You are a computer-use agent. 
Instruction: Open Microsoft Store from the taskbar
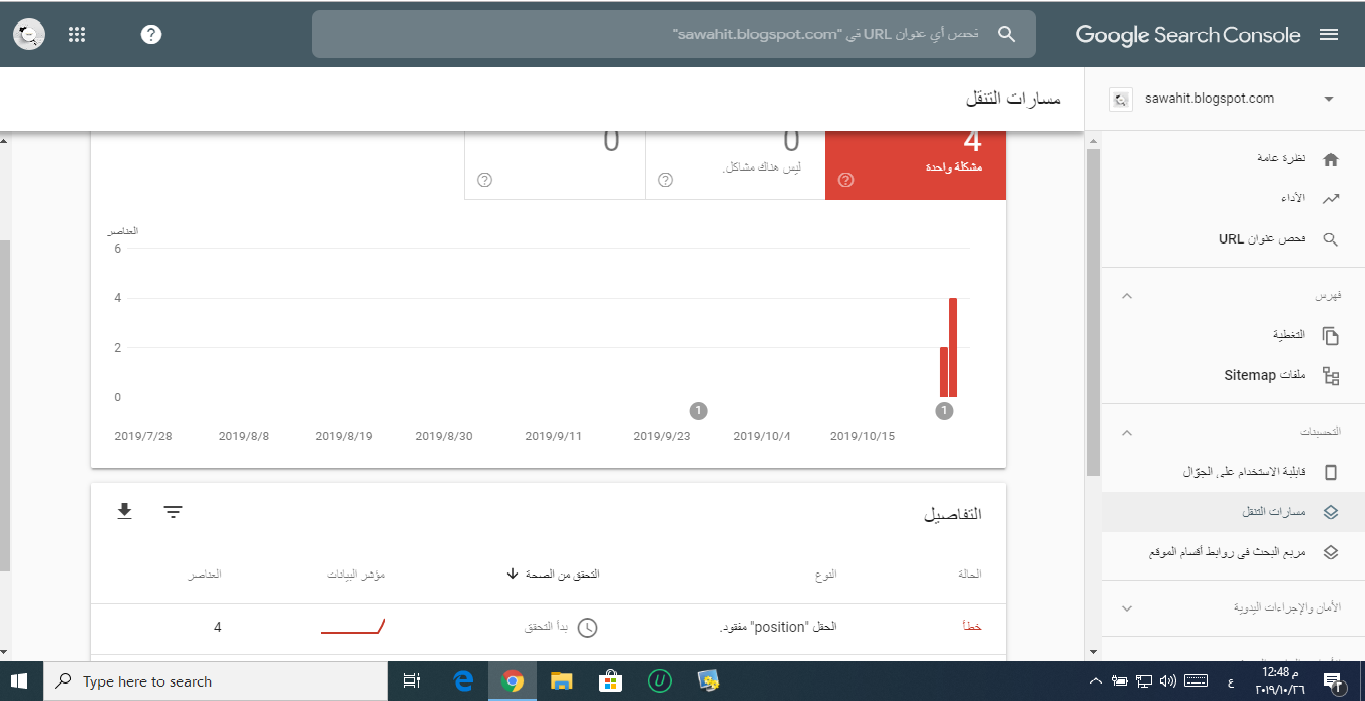pyautogui.click(x=611, y=681)
